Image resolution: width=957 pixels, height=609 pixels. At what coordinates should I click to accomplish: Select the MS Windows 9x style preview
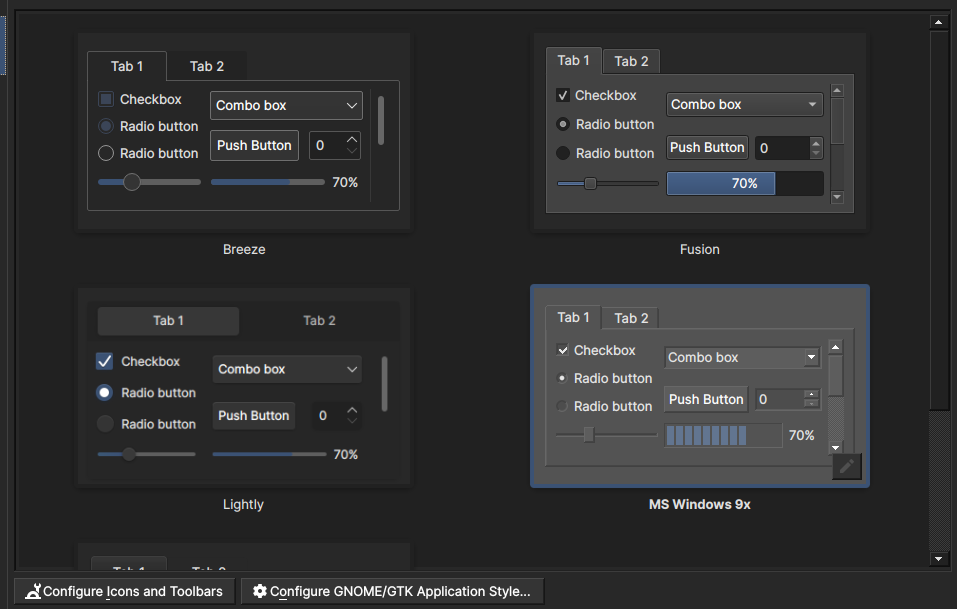[699, 386]
